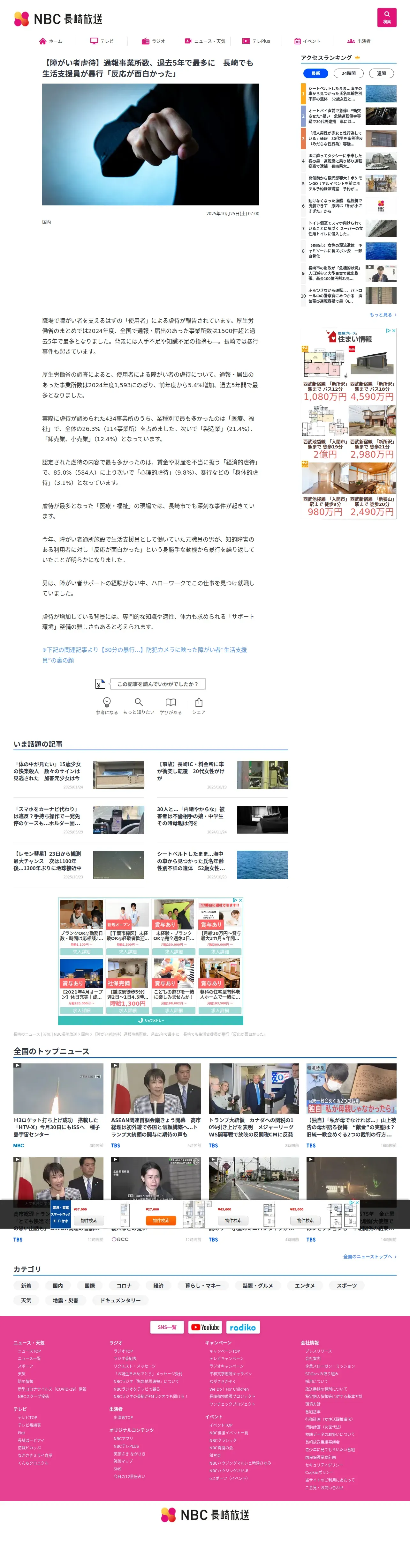The image size is (410, 1568).
Task: Open the テレPlus icon in the navigation
Action: point(246,41)
